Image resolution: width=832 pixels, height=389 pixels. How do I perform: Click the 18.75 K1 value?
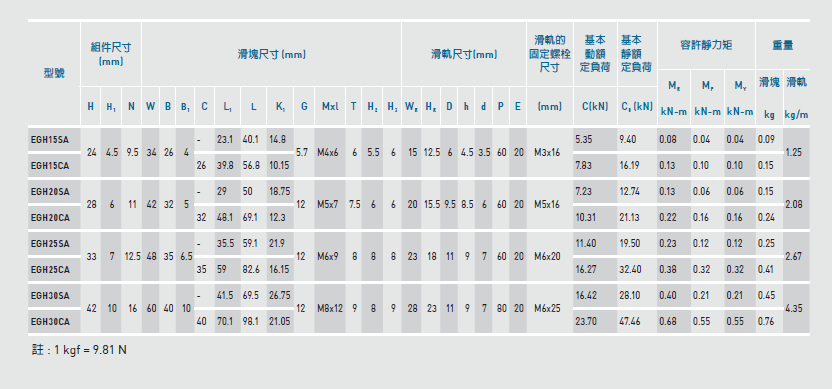[279, 192]
